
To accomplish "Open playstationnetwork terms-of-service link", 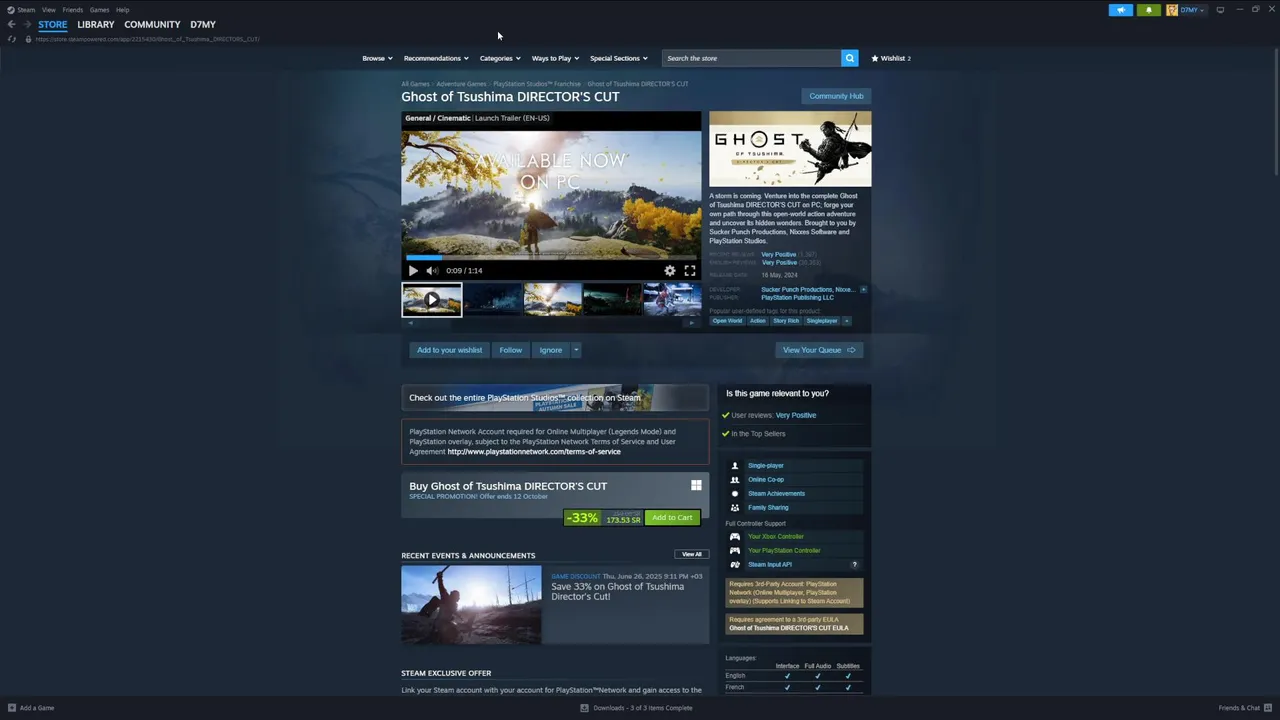I will click(534, 451).
